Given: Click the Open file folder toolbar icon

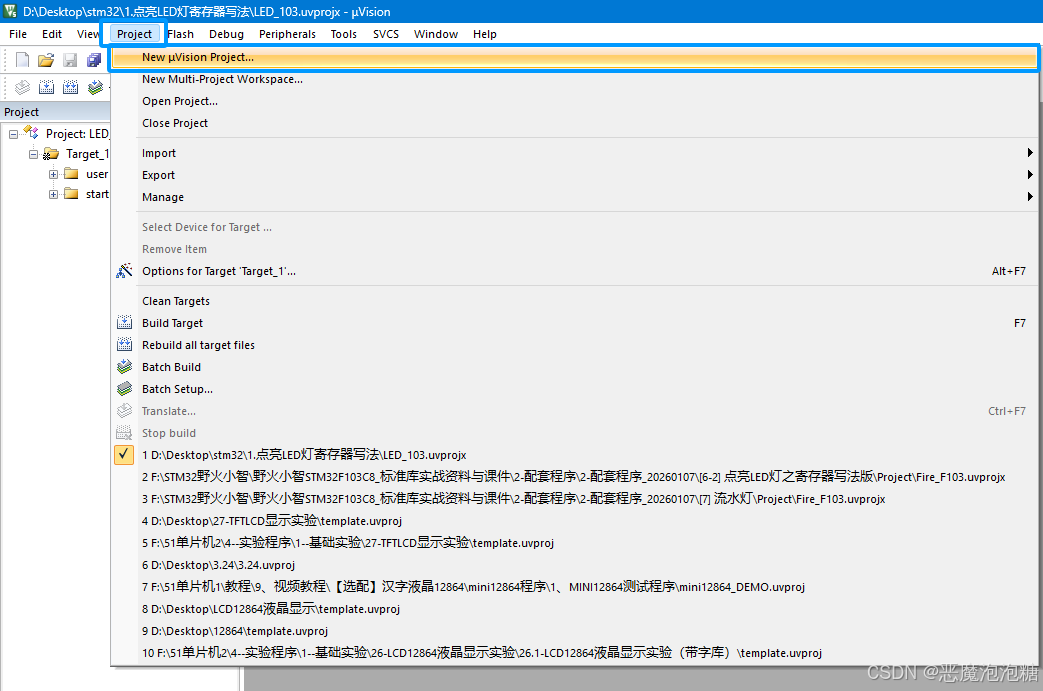Looking at the screenshot, I should click(46, 61).
